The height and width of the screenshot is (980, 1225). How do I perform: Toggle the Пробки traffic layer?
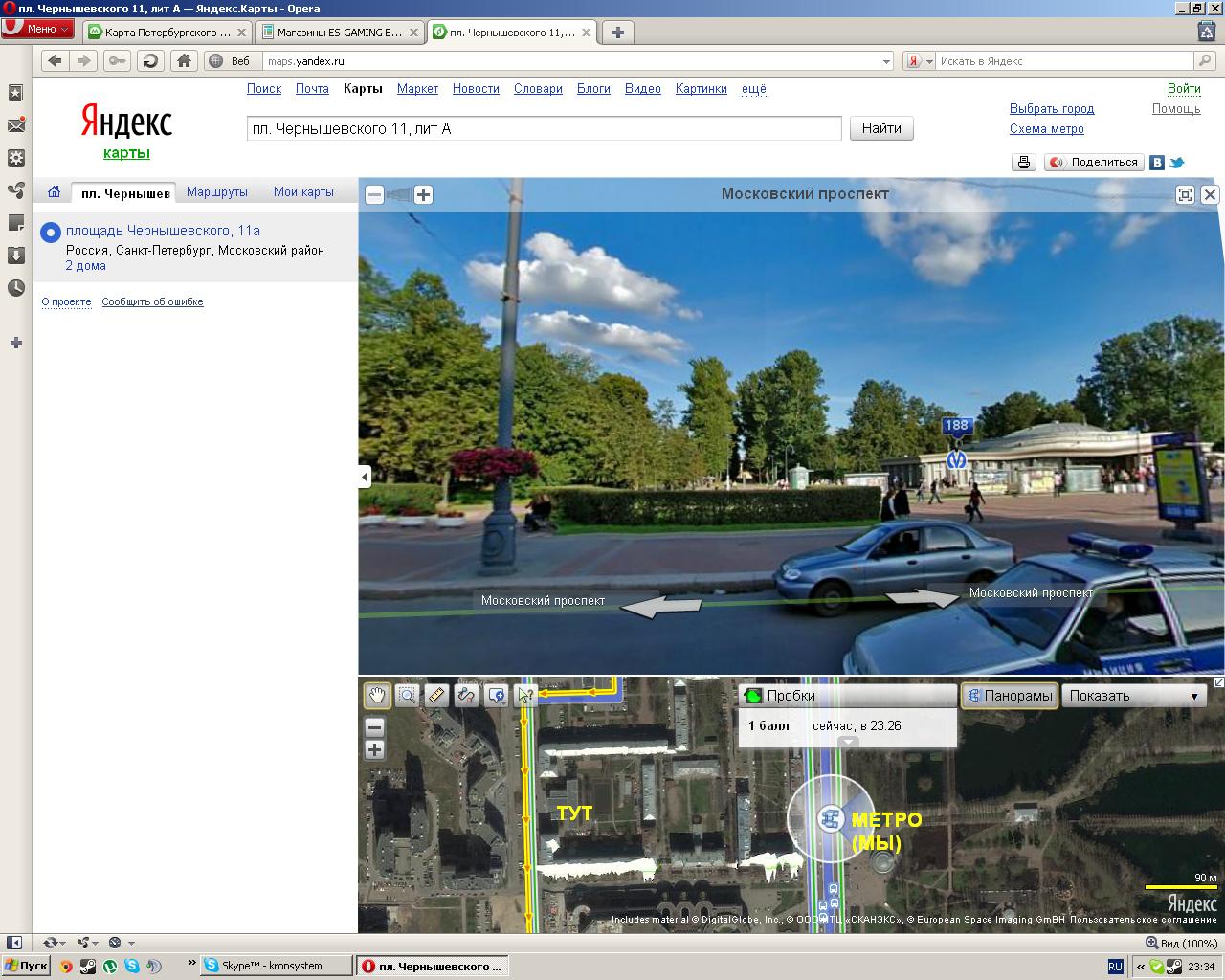coord(848,696)
